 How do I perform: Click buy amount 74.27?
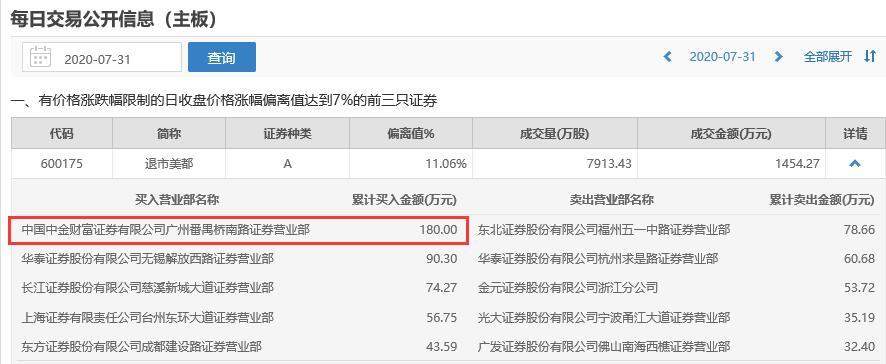(441, 288)
